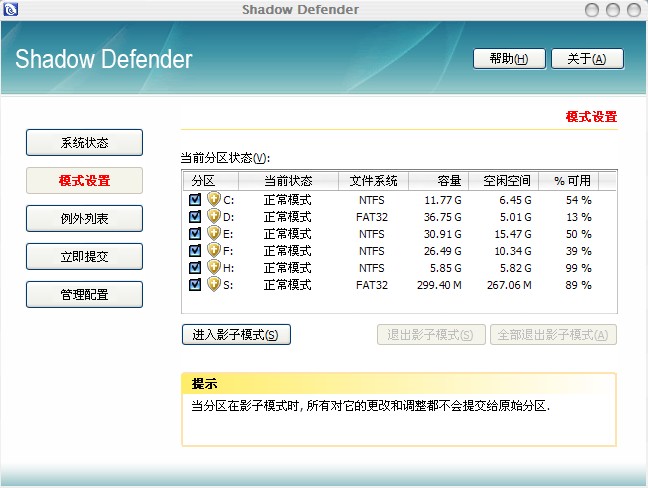648x488 pixels.
Task: Click the 30.91 G capacity value
Action: tap(443, 234)
